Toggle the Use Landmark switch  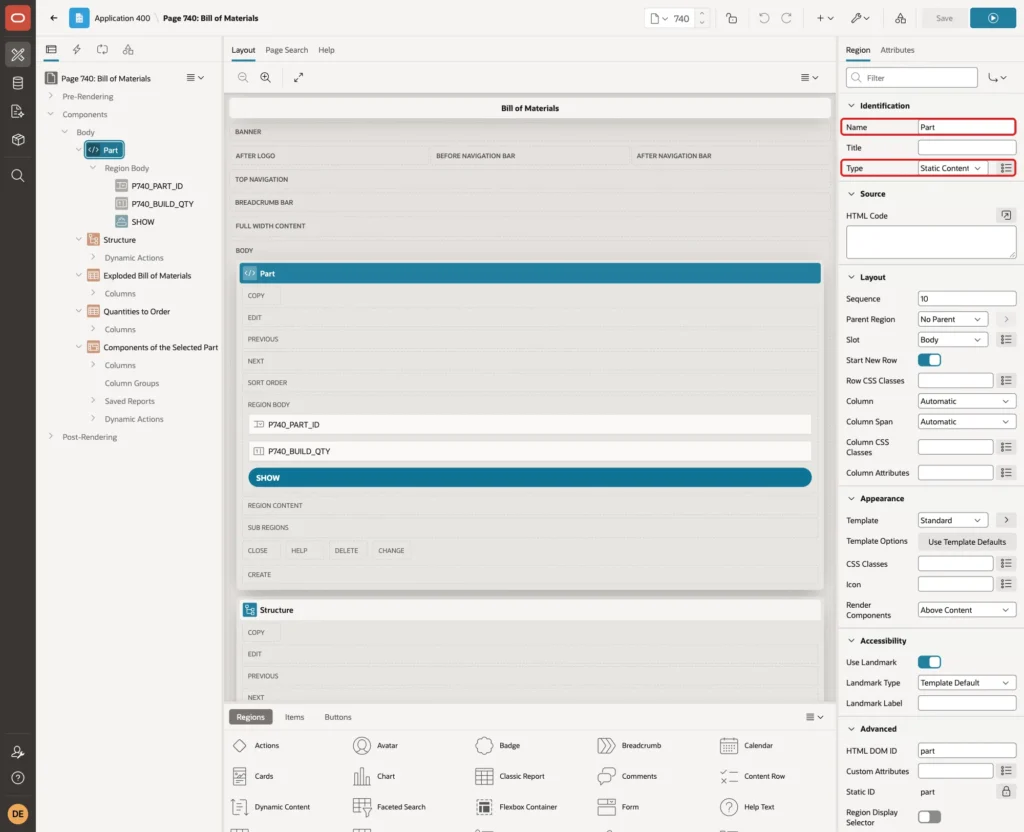(929, 662)
